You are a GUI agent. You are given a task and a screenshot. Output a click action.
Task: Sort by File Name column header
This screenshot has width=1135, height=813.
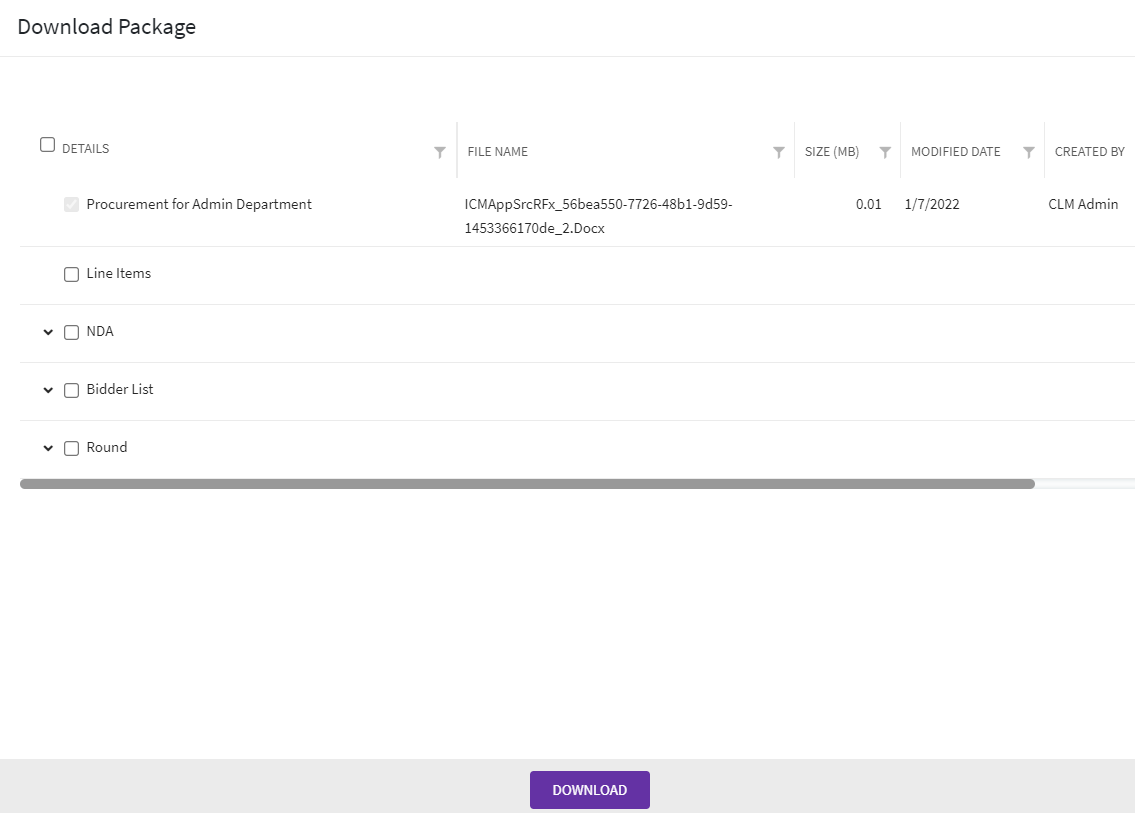pos(498,152)
